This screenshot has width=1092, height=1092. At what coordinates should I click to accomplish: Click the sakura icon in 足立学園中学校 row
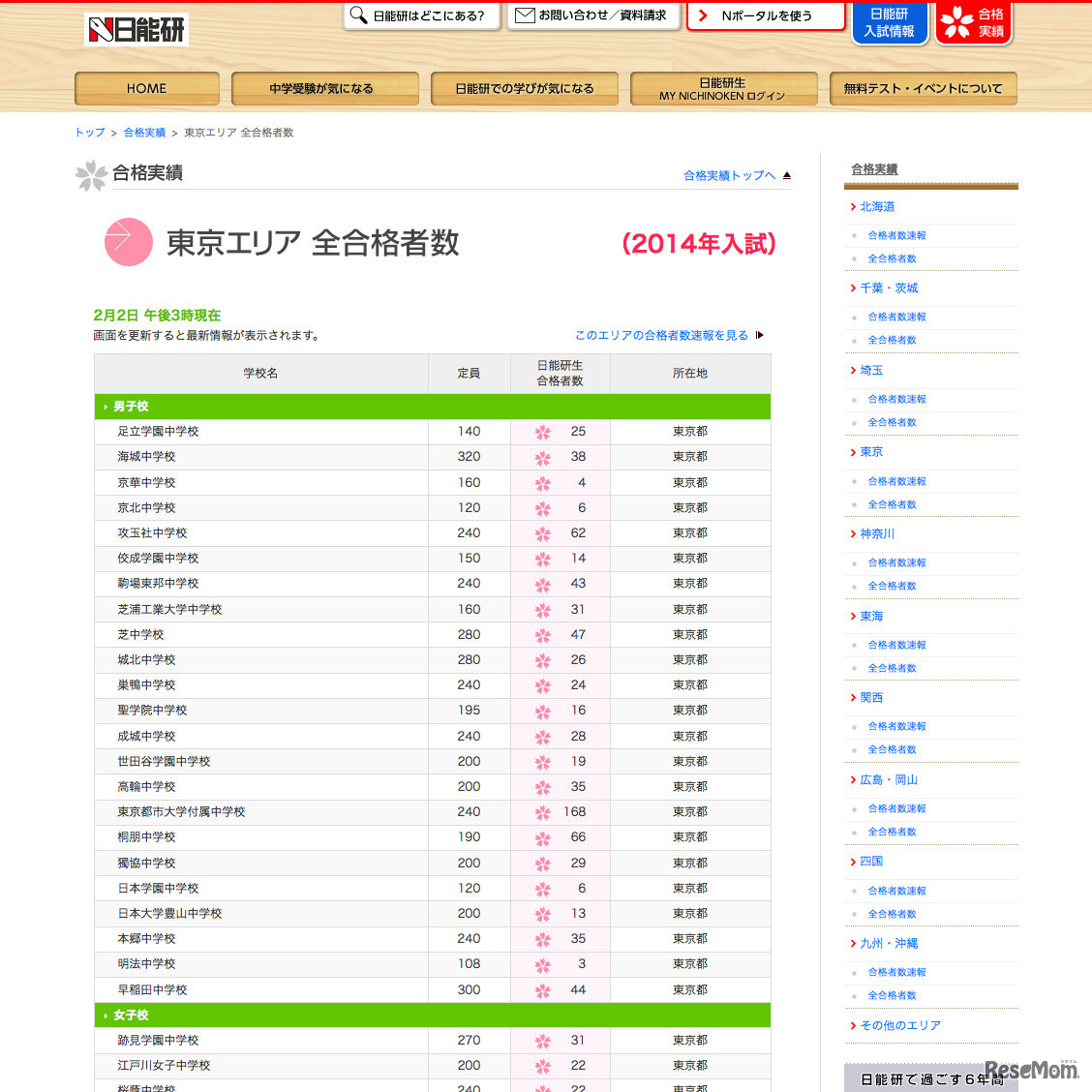point(542,432)
